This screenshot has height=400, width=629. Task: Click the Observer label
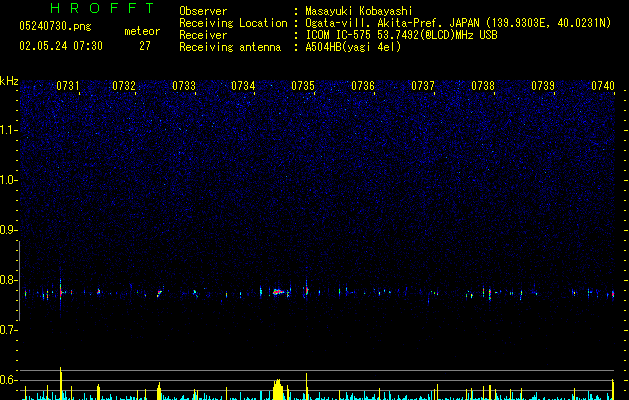[203, 11]
